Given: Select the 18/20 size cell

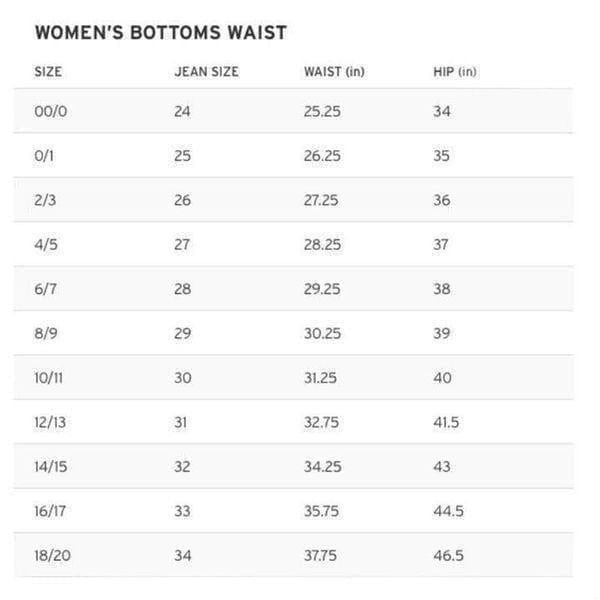Looking at the screenshot, I should (52, 555).
